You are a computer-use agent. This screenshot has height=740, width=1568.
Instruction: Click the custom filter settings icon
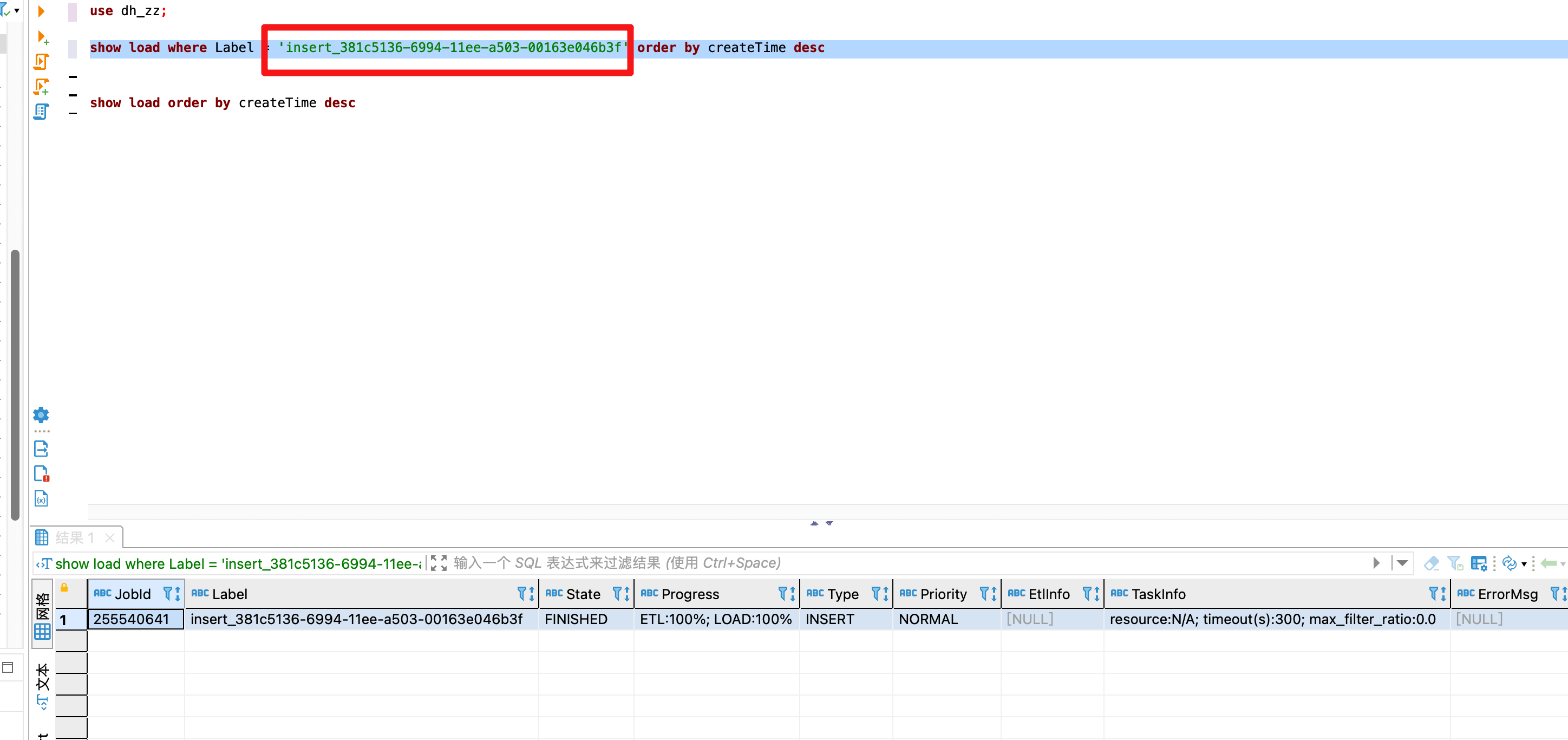(x=1478, y=563)
